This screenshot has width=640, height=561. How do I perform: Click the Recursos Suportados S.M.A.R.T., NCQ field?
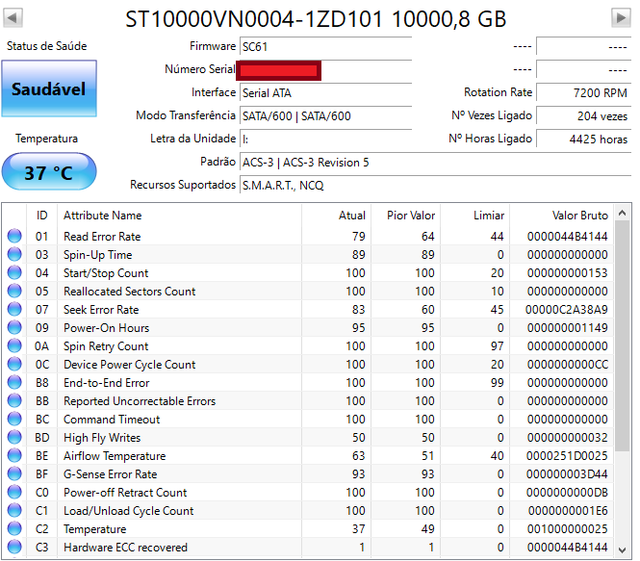pyautogui.click(x=436, y=185)
